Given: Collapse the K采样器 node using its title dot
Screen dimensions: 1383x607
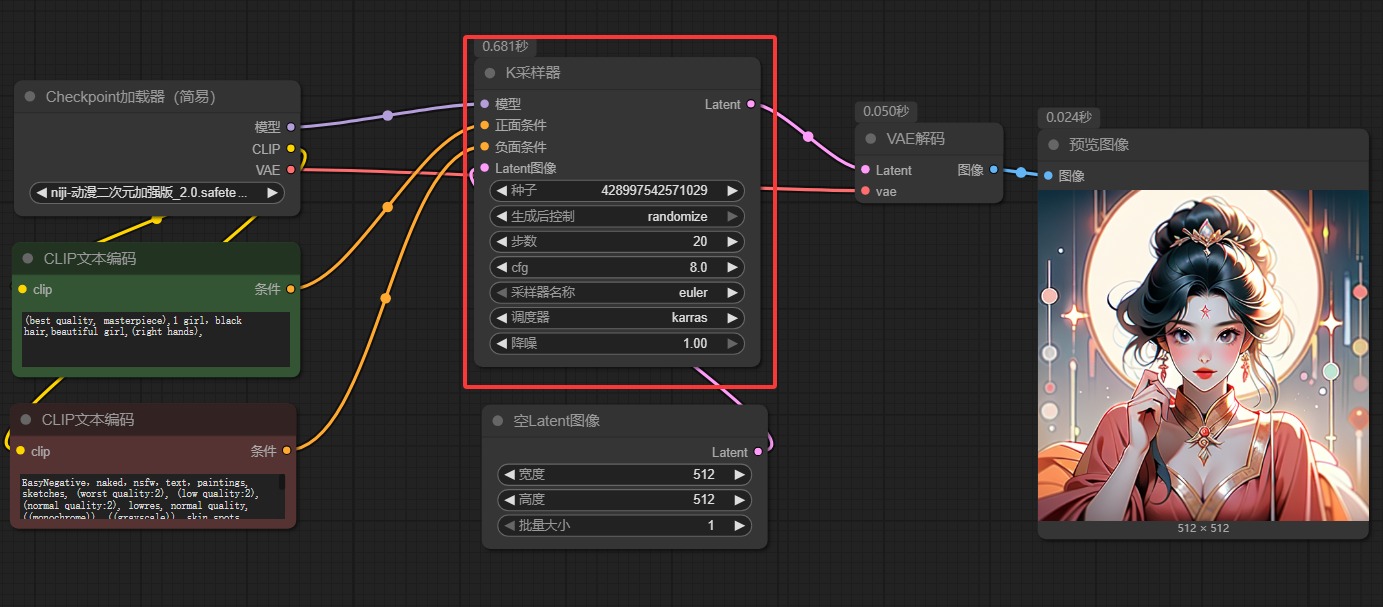Looking at the screenshot, I should [490, 73].
